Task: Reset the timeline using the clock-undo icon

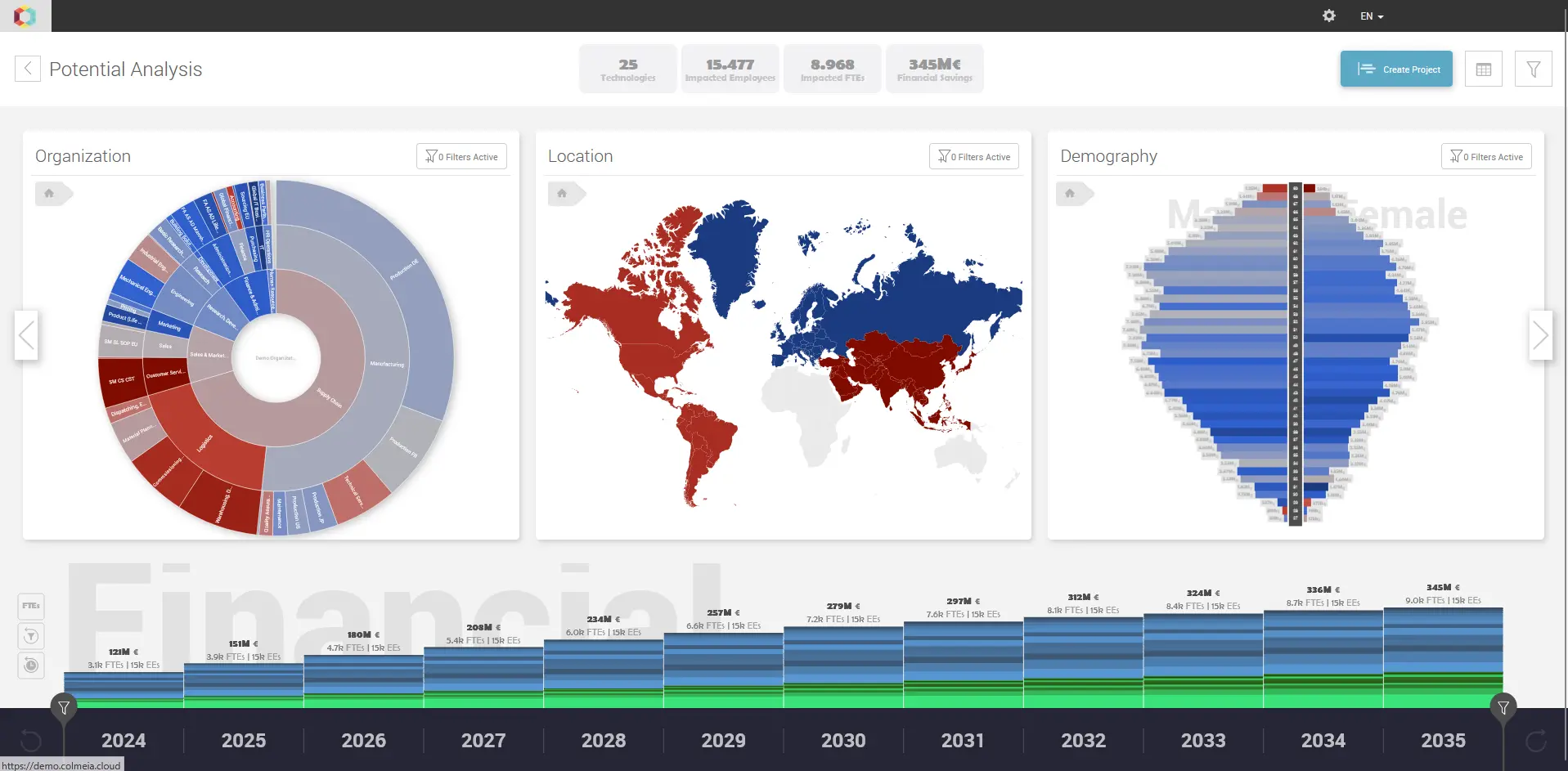Action: point(31,666)
